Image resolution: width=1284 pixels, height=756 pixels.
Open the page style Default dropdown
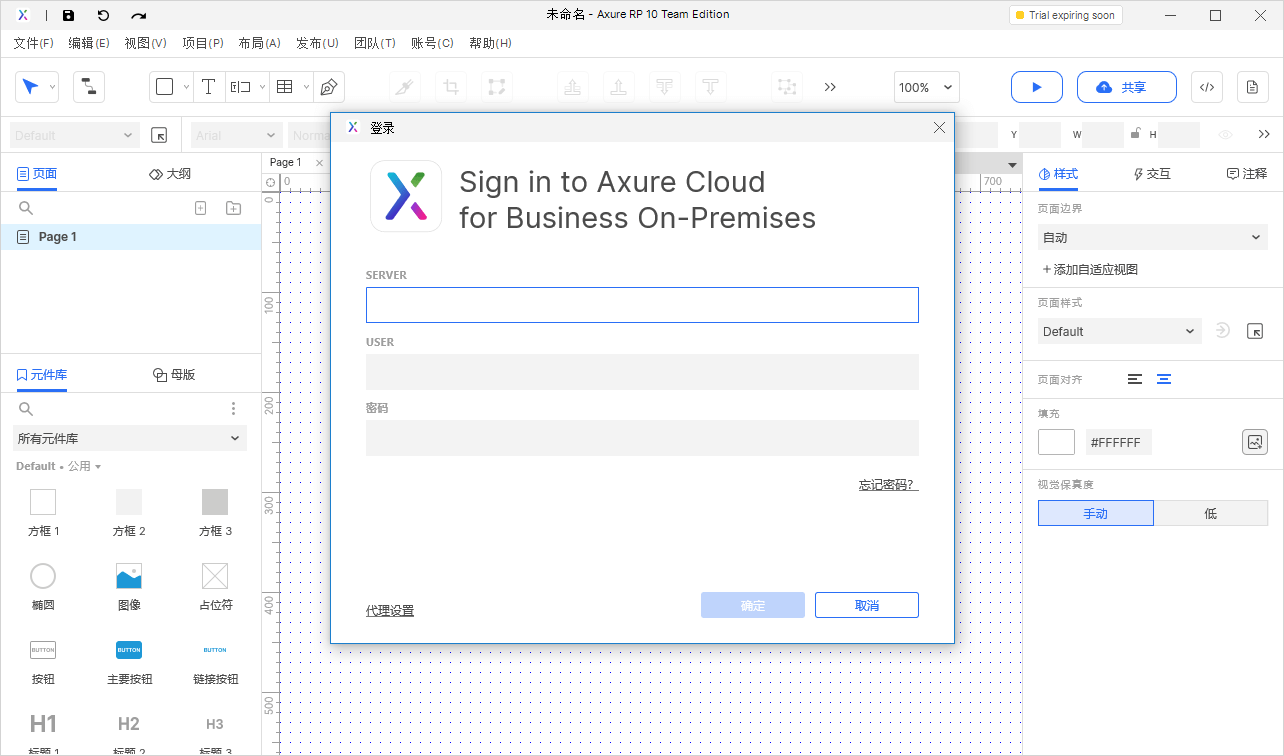click(1119, 331)
